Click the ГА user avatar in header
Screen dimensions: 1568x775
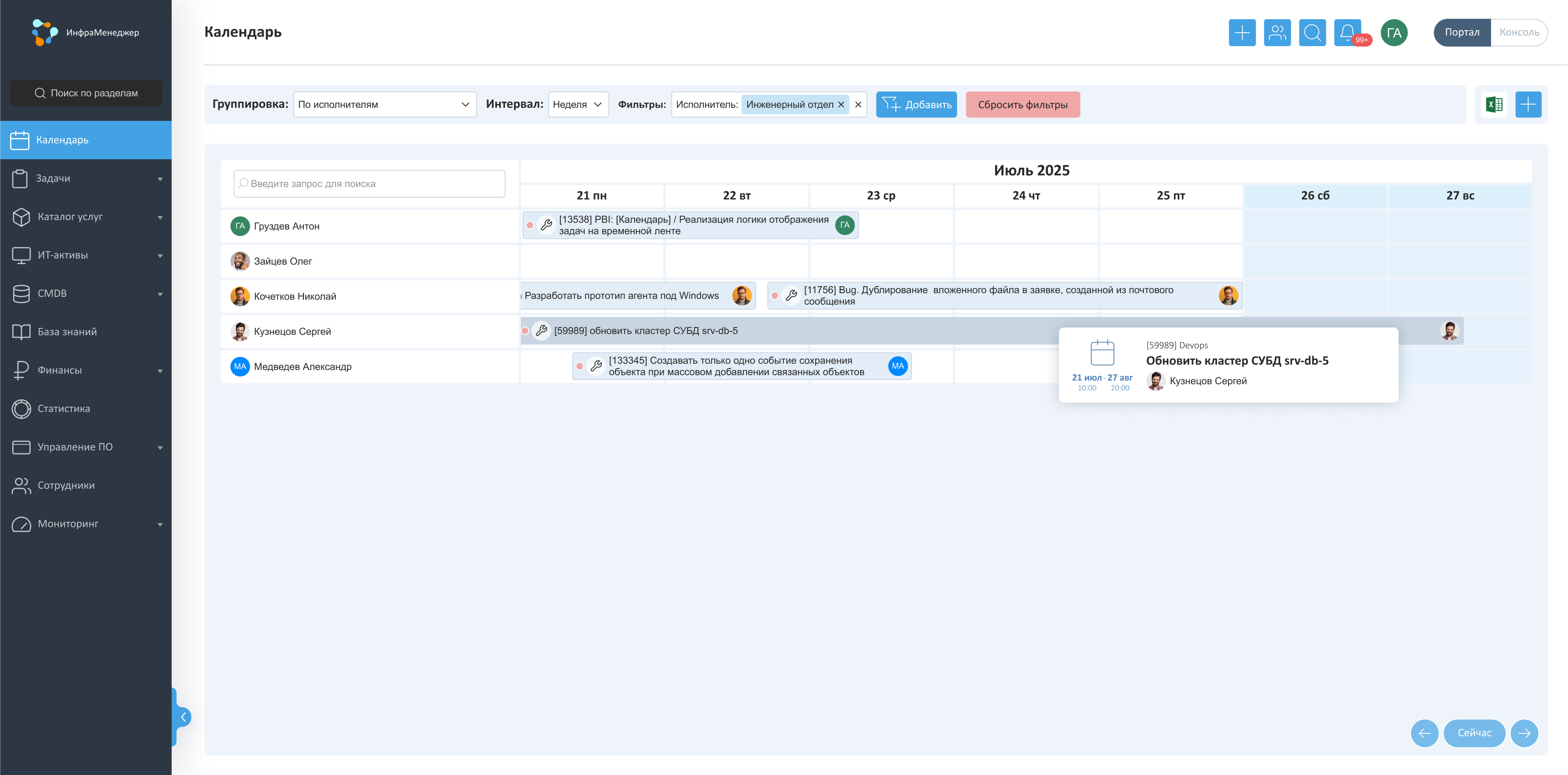click(1393, 33)
